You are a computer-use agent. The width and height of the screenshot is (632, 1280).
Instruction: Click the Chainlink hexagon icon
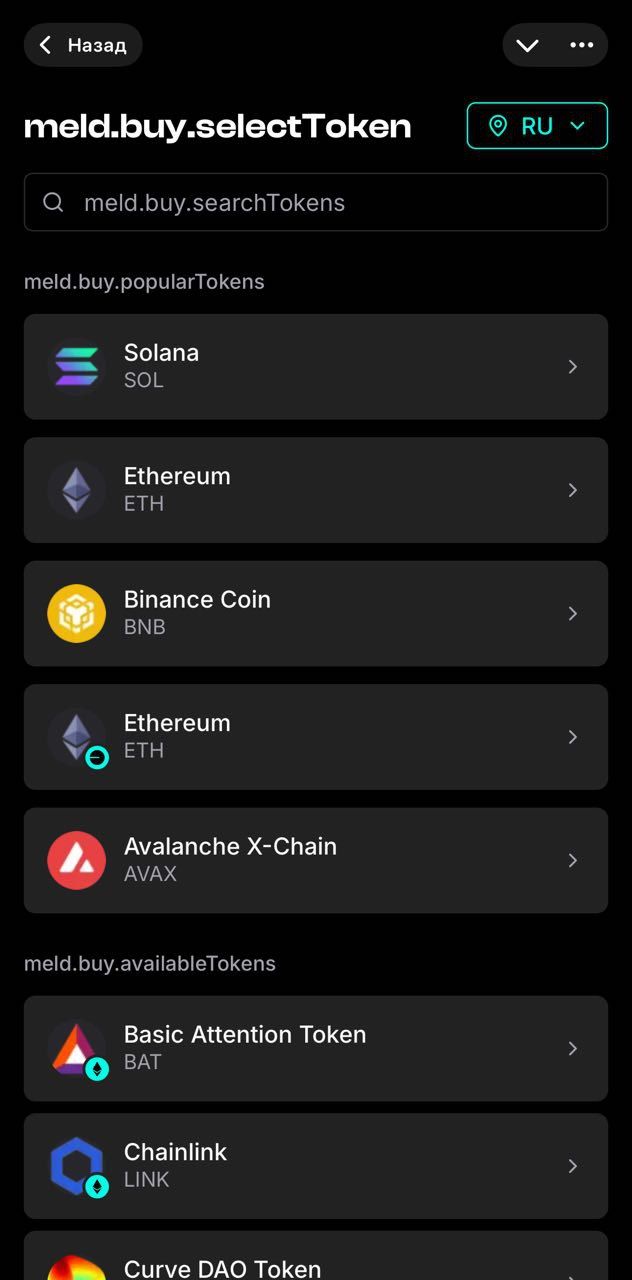pyautogui.click(x=77, y=1166)
